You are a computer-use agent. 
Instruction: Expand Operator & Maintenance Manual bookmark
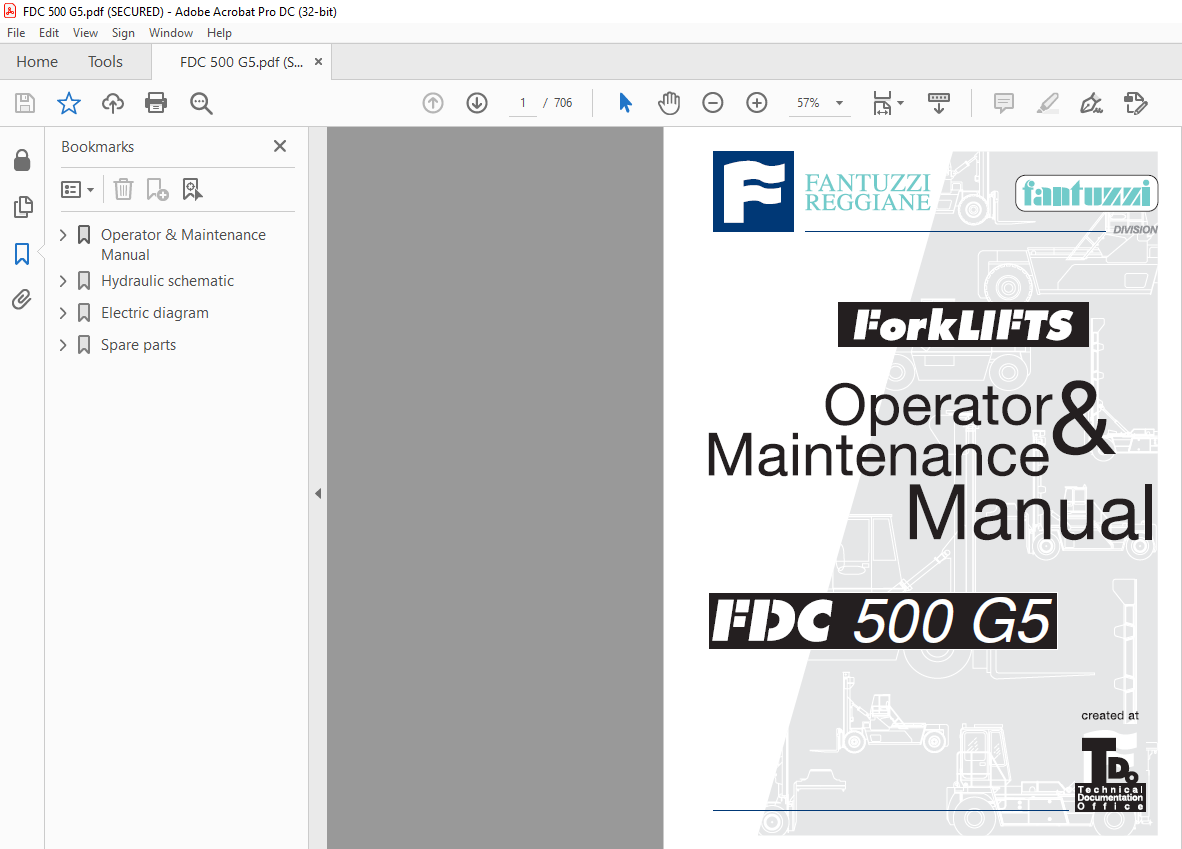coord(63,235)
